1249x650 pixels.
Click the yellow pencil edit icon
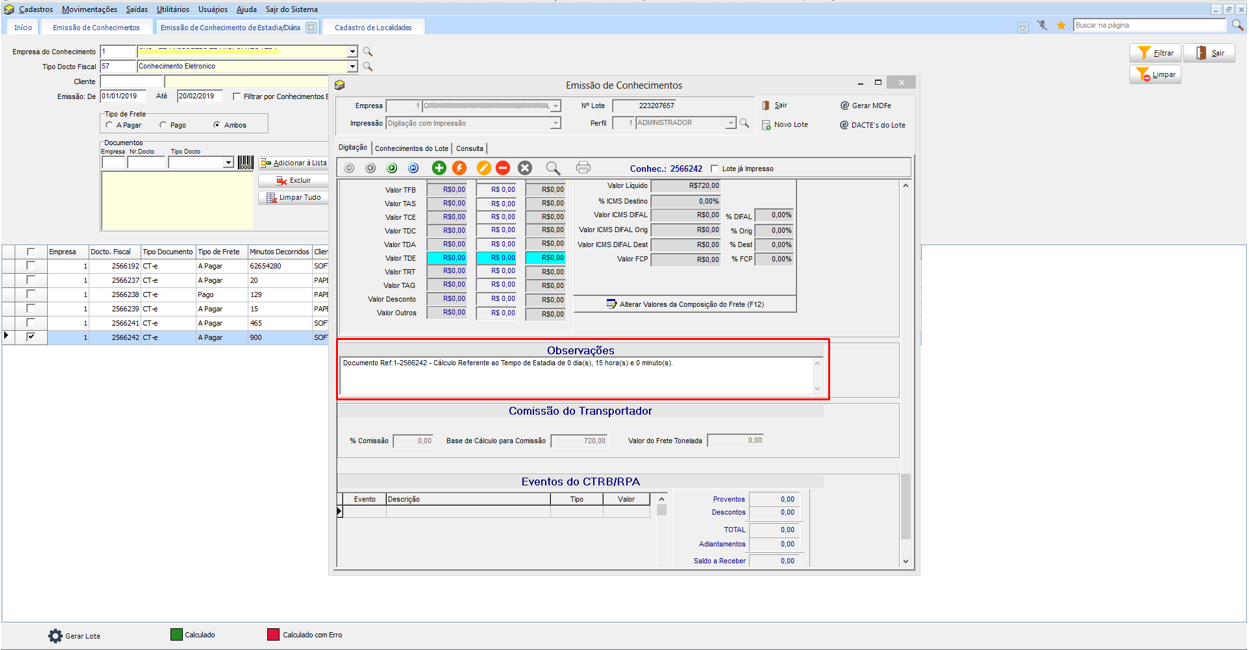(483, 168)
